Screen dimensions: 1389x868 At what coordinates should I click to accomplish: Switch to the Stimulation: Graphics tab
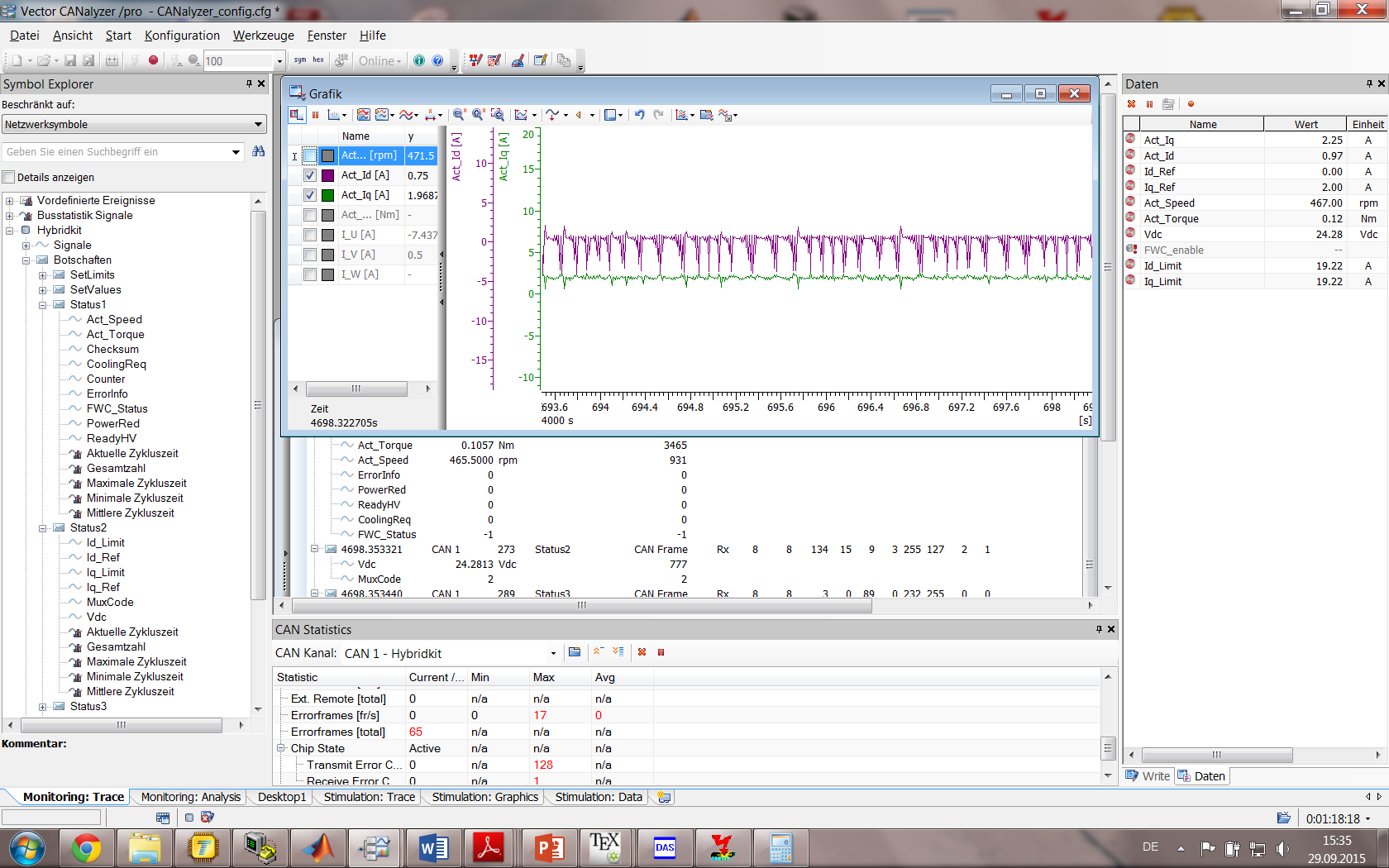click(x=484, y=797)
